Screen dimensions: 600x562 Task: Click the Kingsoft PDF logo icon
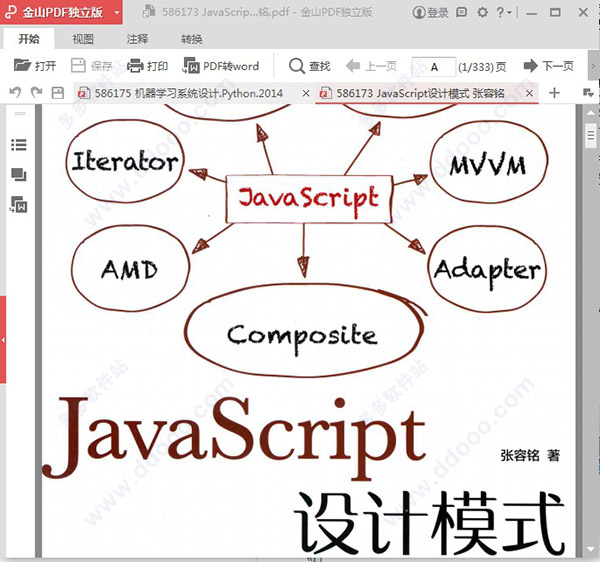pyautogui.click(x=11, y=12)
